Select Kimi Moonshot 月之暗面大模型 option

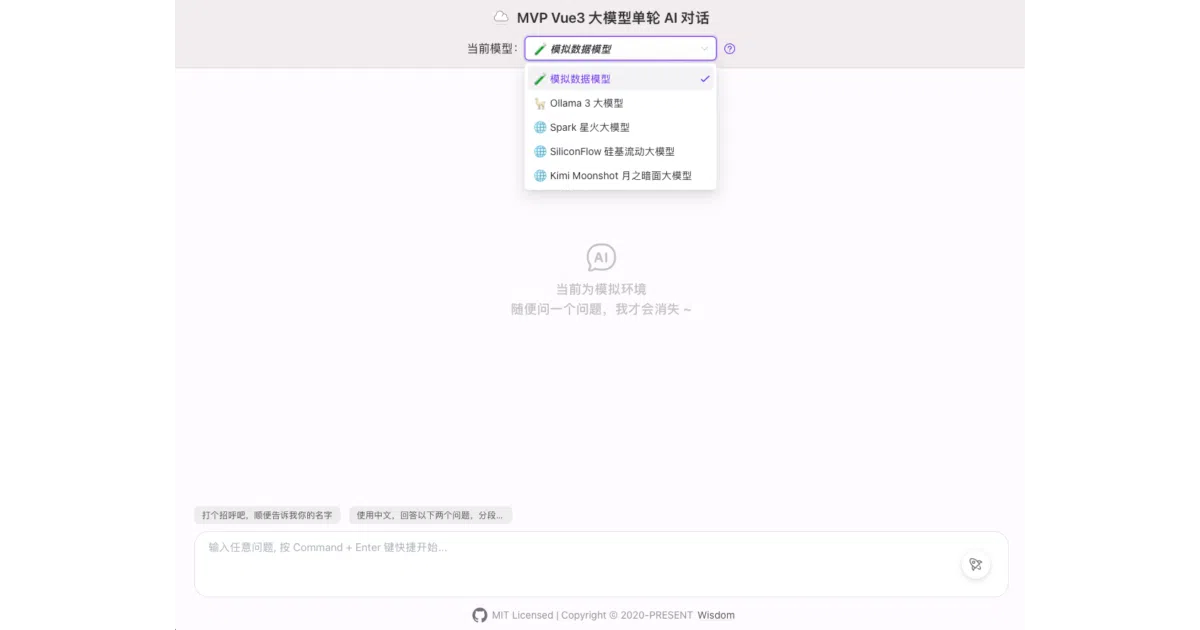click(620, 176)
